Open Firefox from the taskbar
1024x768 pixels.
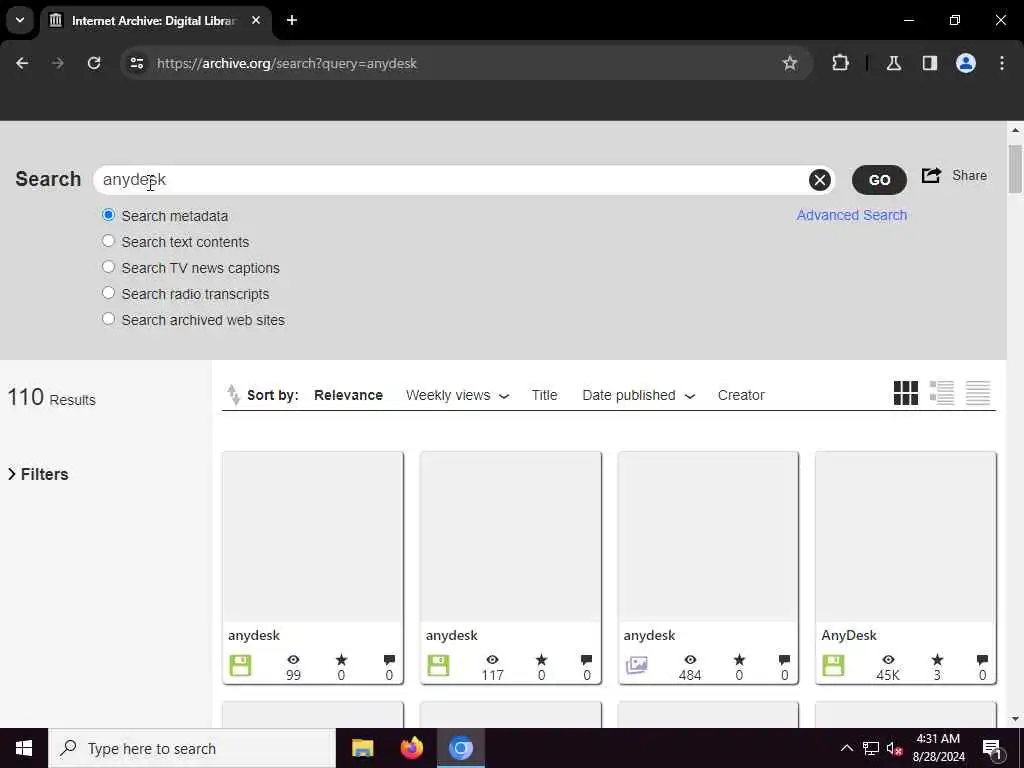[x=411, y=748]
